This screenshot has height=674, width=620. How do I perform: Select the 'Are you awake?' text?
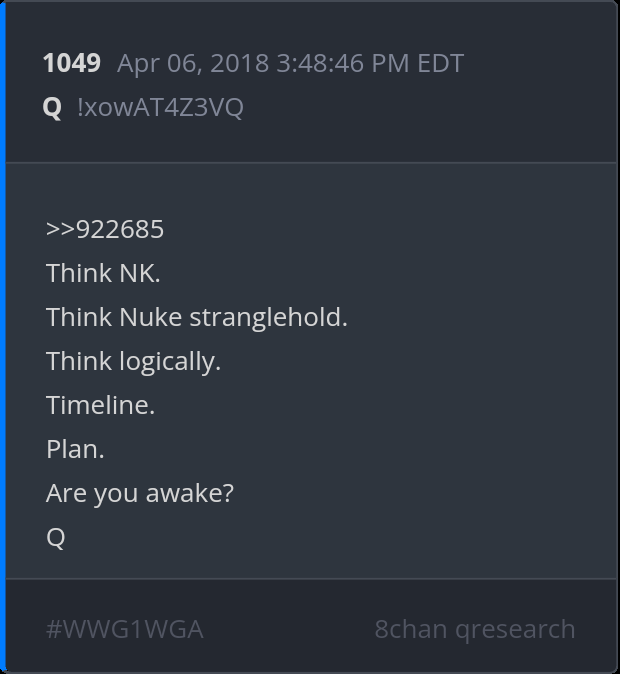(x=139, y=493)
